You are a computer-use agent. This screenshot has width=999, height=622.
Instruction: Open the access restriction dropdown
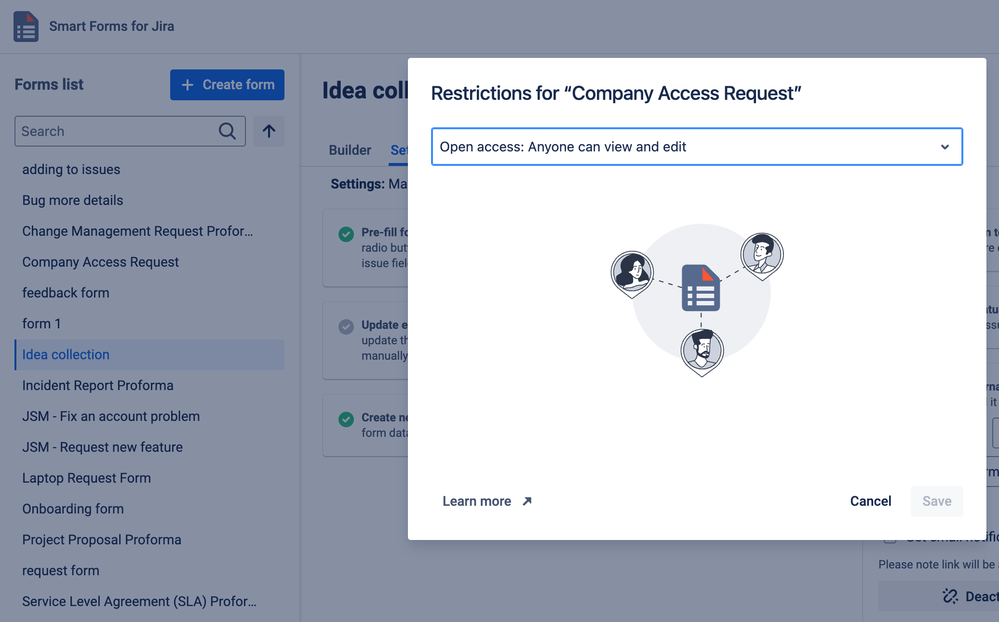697,147
